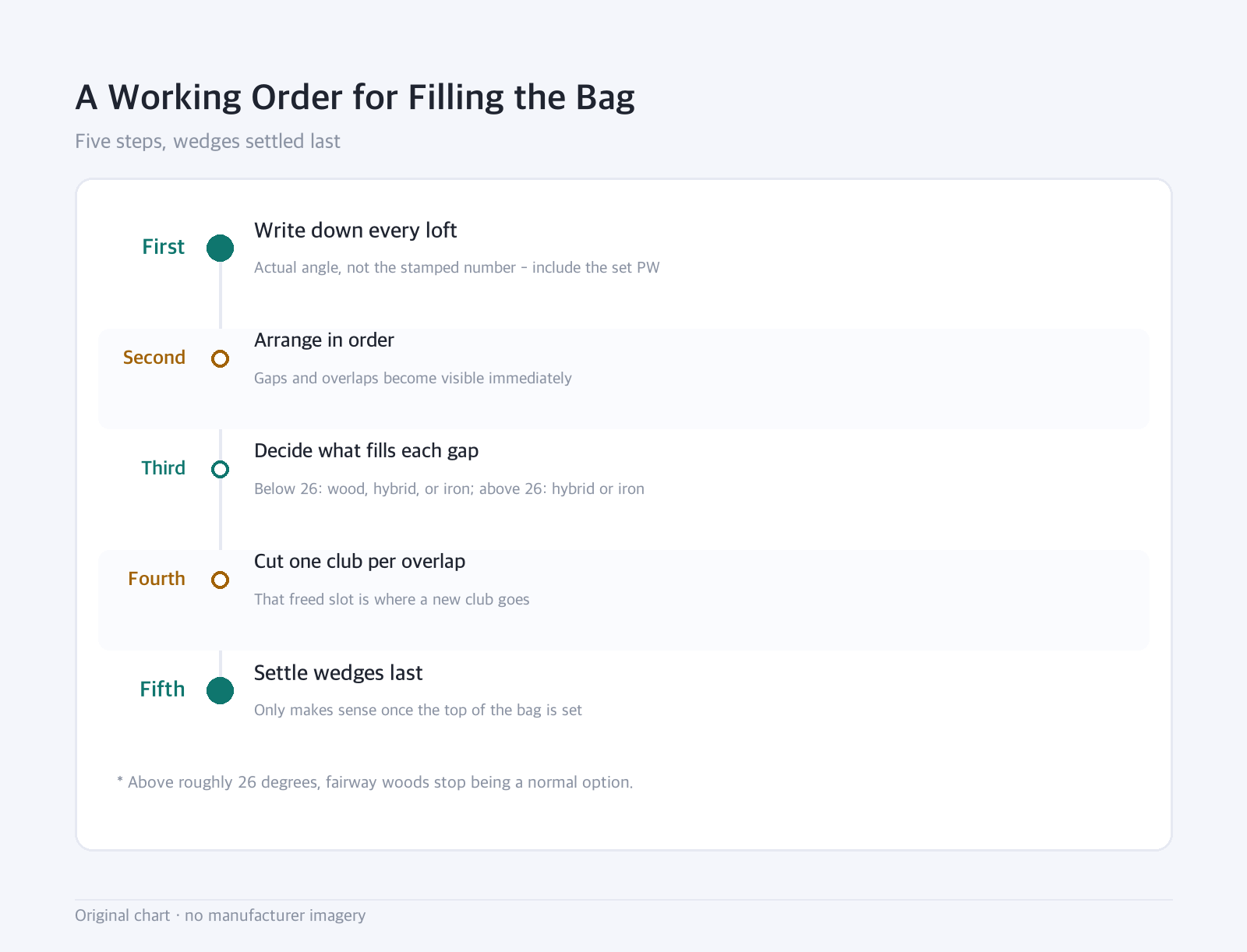Screen dimensions: 1247x952
Task: Click 'Only makes sense once the top of the bag is set'
Action: 418,710
